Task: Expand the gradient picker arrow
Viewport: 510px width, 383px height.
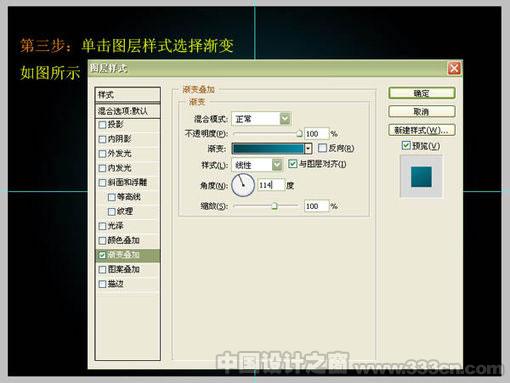Action: point(308,148)
